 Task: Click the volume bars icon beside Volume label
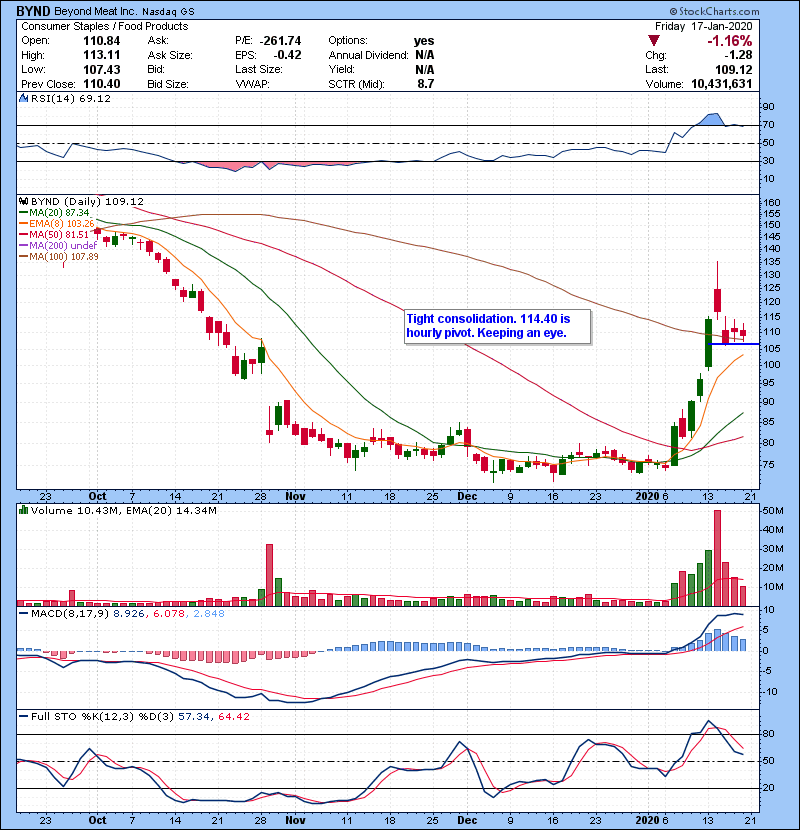pos(23,510)
